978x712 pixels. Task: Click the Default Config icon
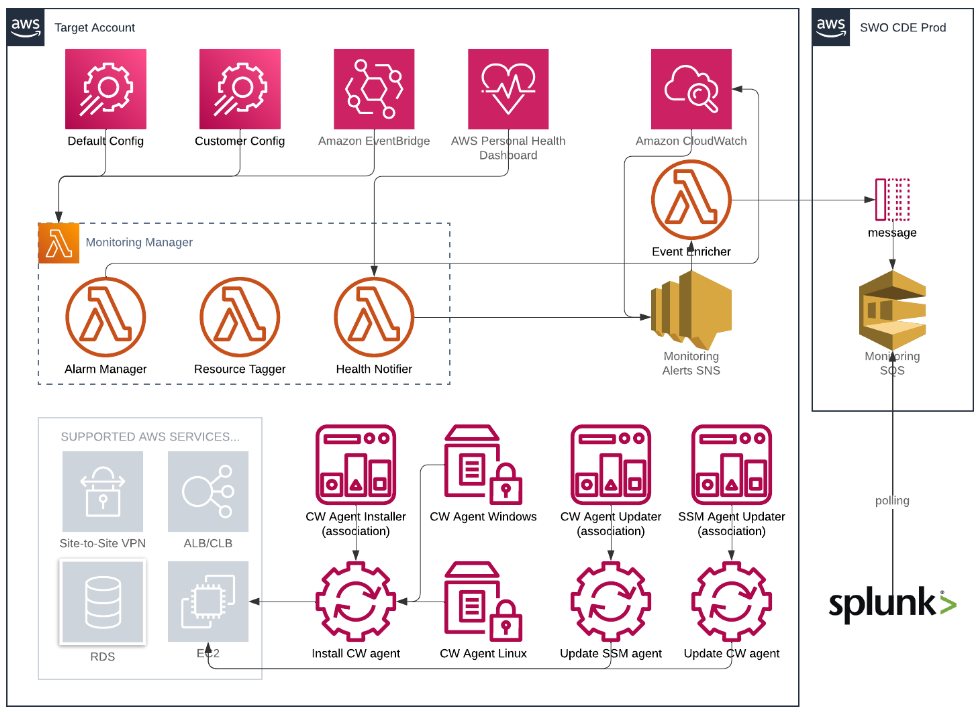[x=105, y=89]
